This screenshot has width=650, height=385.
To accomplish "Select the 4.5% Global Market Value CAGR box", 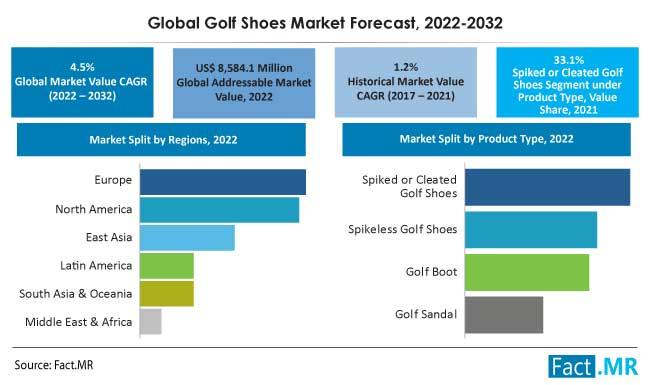I will (x=82, y=82).
